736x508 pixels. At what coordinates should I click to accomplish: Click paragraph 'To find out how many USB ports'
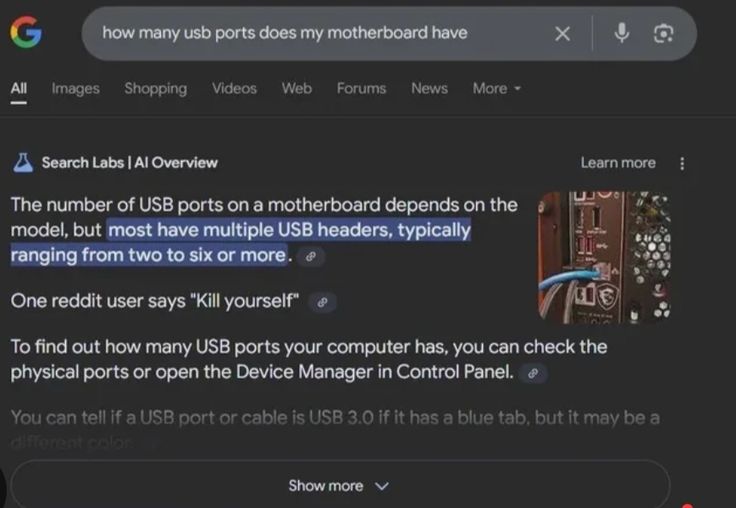309,359
